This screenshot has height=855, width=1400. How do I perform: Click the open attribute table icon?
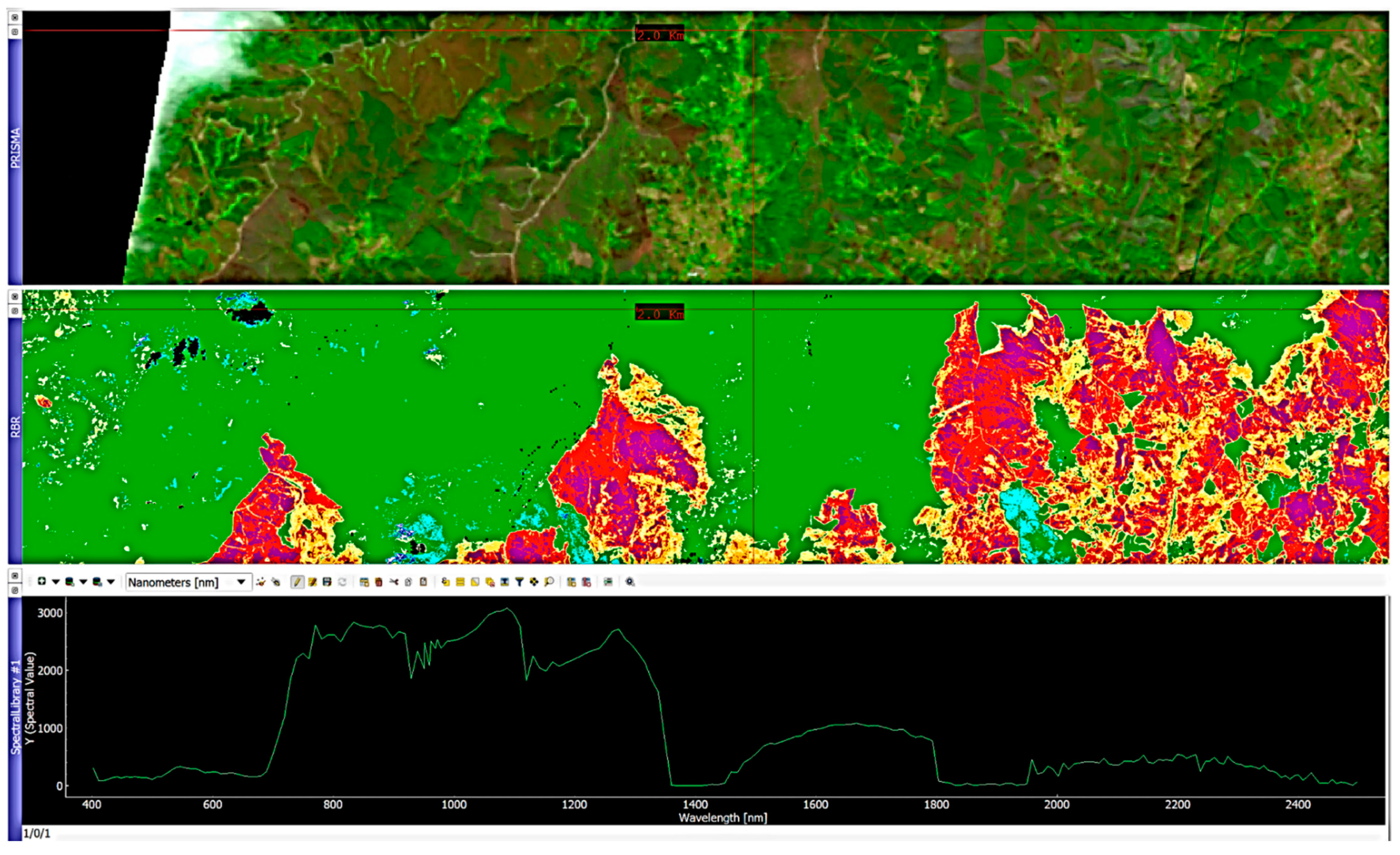[364, 582]
